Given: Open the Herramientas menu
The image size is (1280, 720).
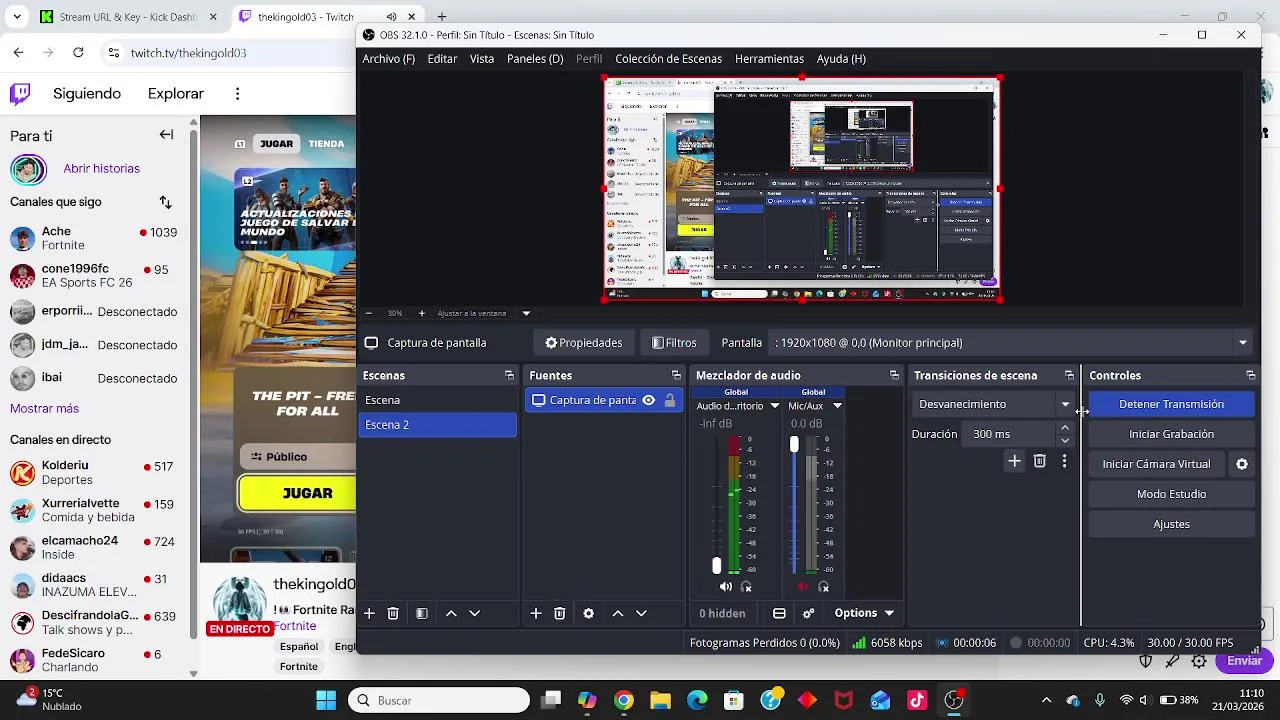Looking at the screenshot, I should point(769,59).
